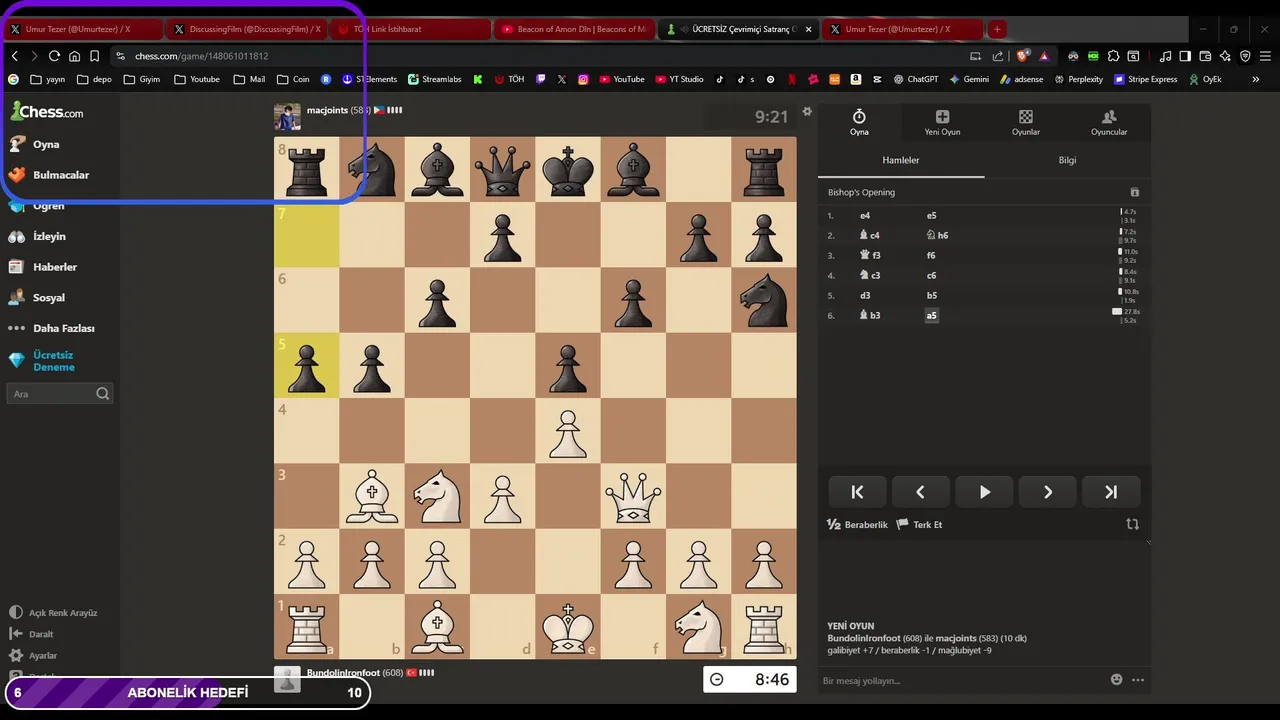The image size is (1280, 720).
Task: Select move d3 in move list
Action: [x=865, y=295]
